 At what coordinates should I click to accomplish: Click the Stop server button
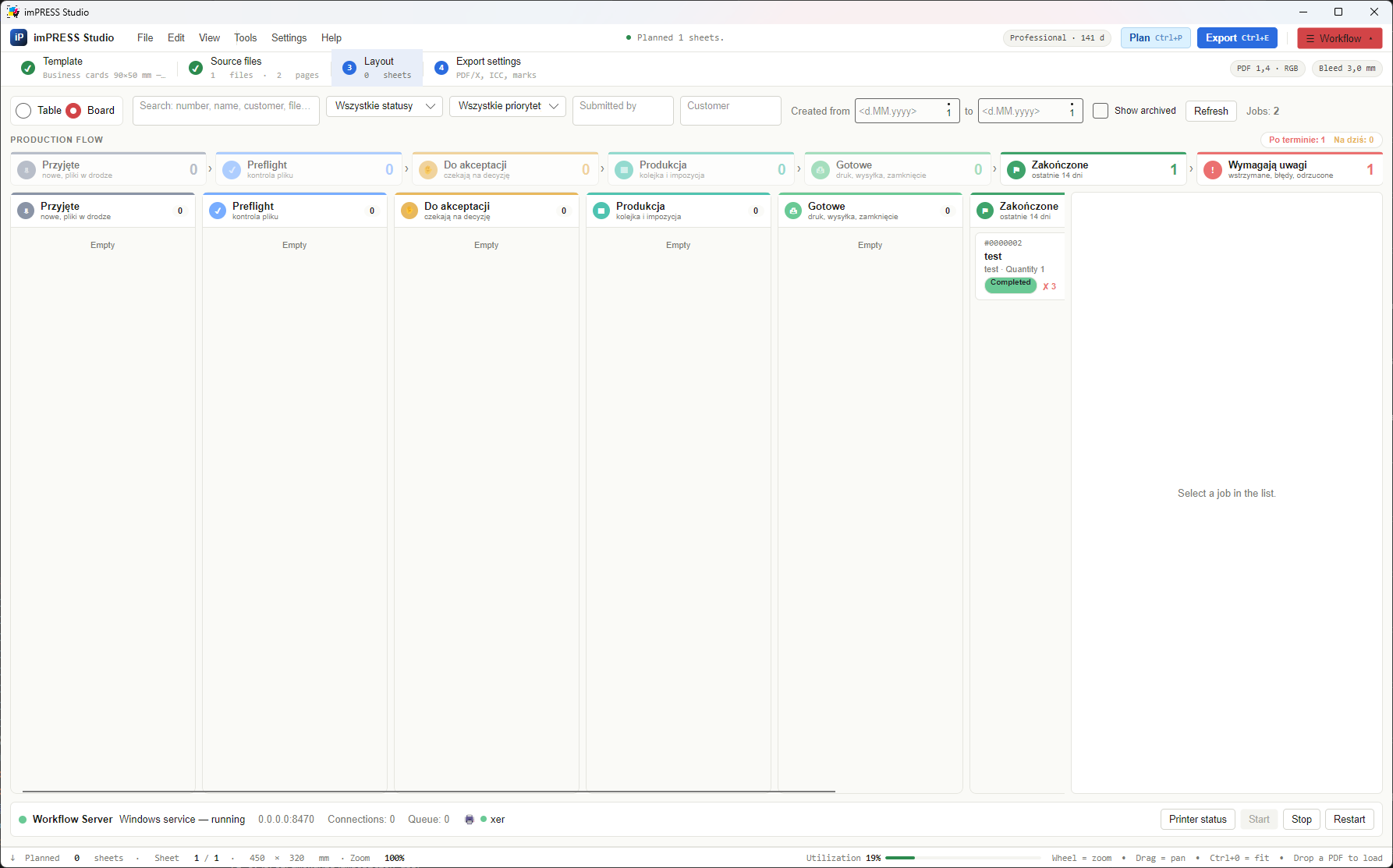coord(1301,819)
